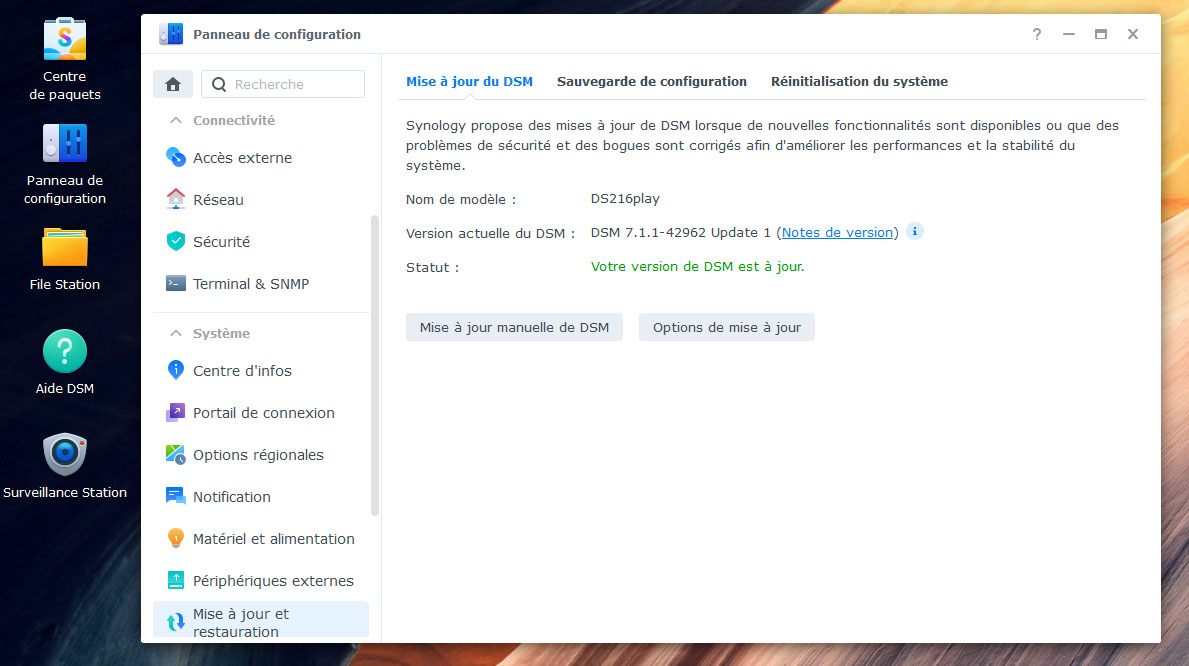This screenshot has width=1189, height=666.
Task: Open Accès externe settings
Action: click(242, 158)
